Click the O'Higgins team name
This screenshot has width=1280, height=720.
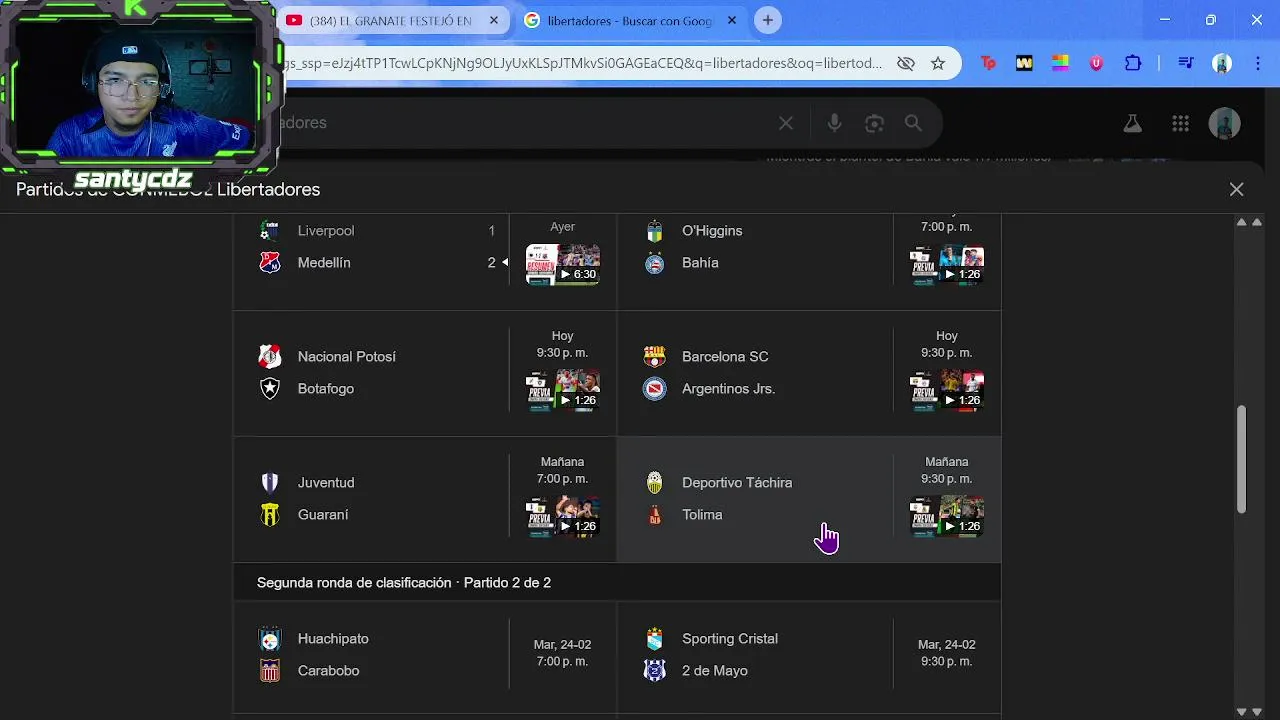coord(712,230)
